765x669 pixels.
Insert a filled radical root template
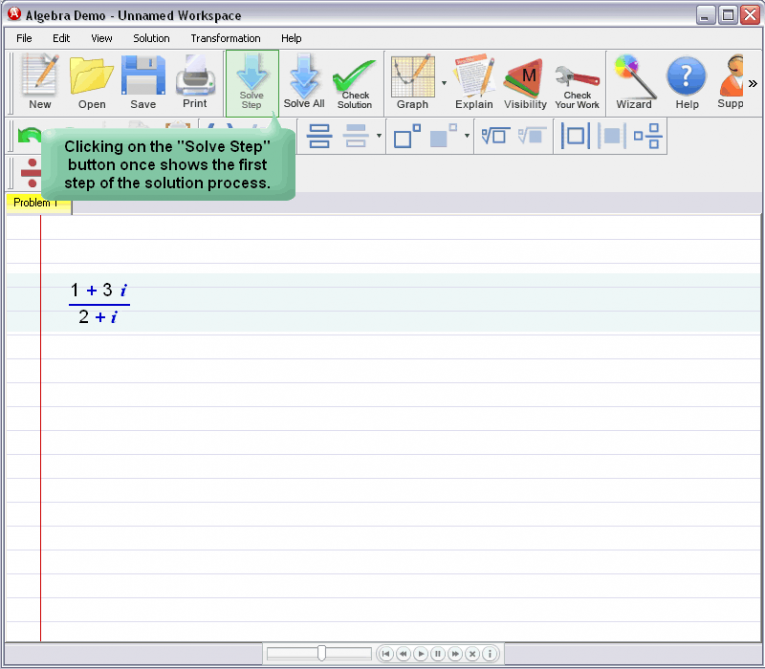pos(531,136)
